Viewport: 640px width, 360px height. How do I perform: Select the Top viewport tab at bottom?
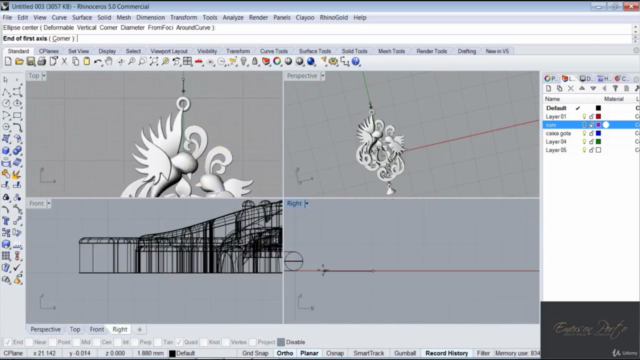click(75, 329)
